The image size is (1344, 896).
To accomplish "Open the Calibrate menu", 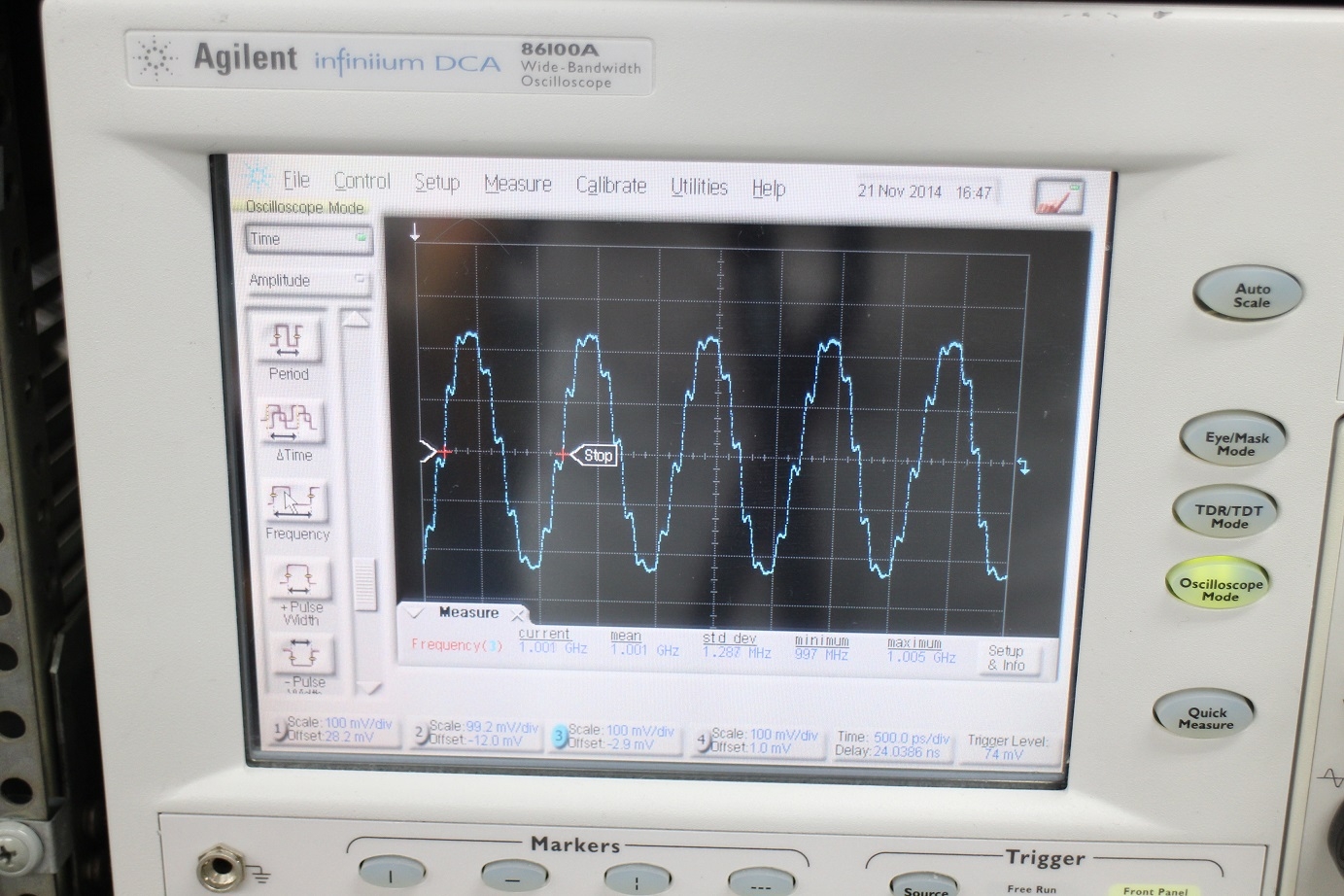I will point(610,186).
